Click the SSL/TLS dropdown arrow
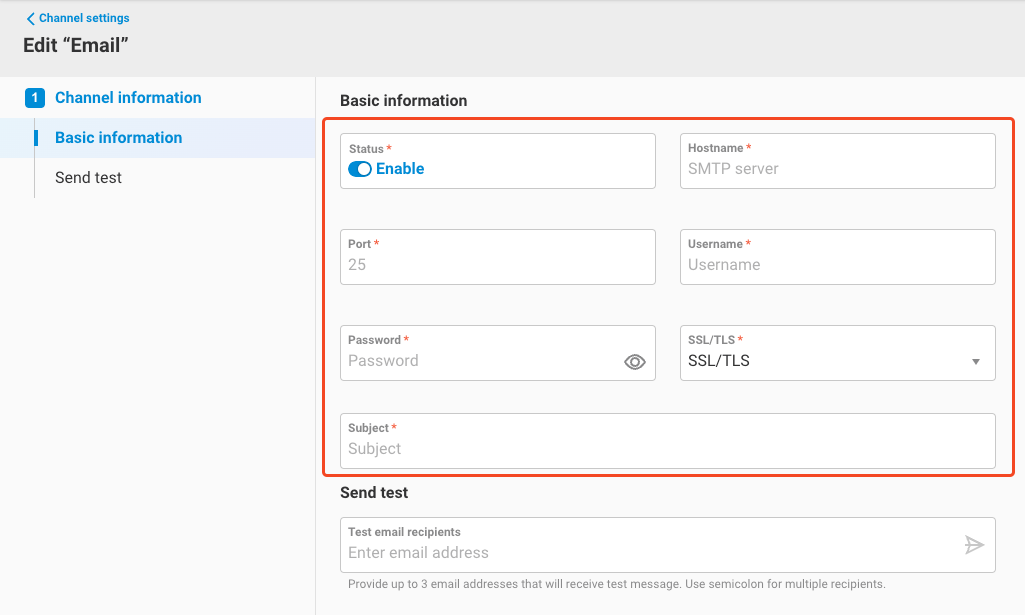1025x615 pixels. coord(976,362)
